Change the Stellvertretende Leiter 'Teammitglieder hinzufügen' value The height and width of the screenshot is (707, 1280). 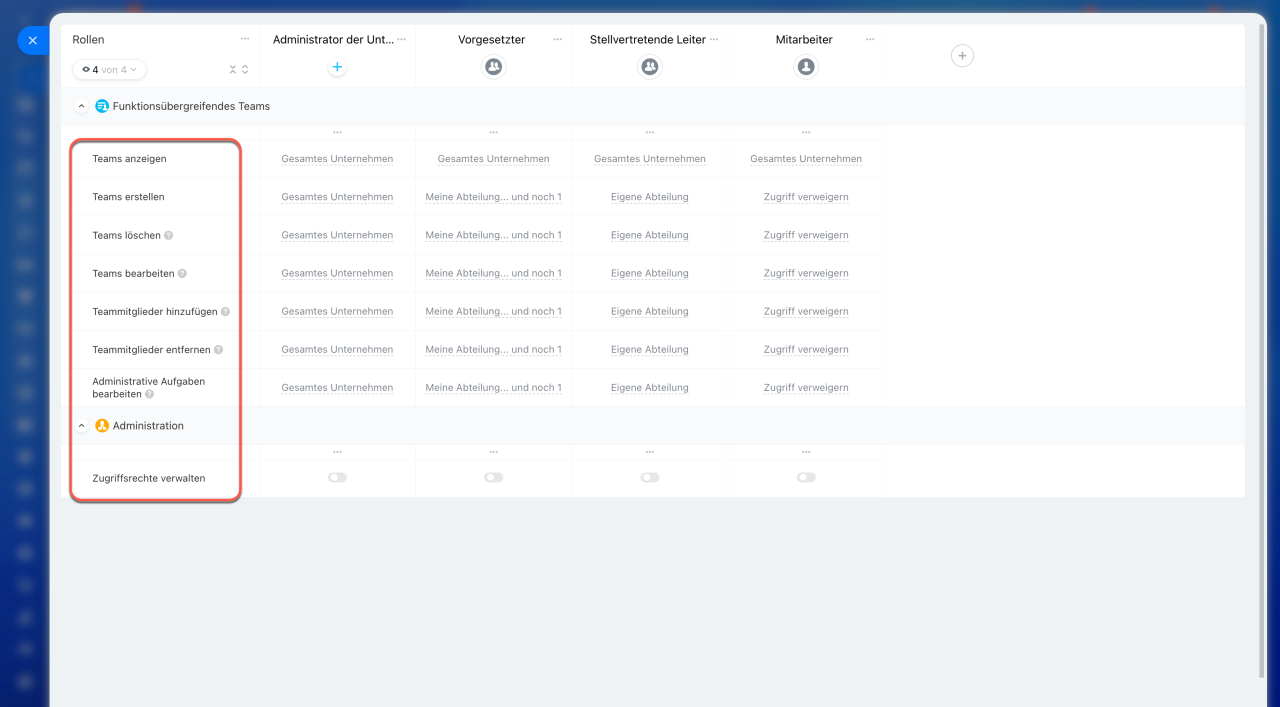650,311
